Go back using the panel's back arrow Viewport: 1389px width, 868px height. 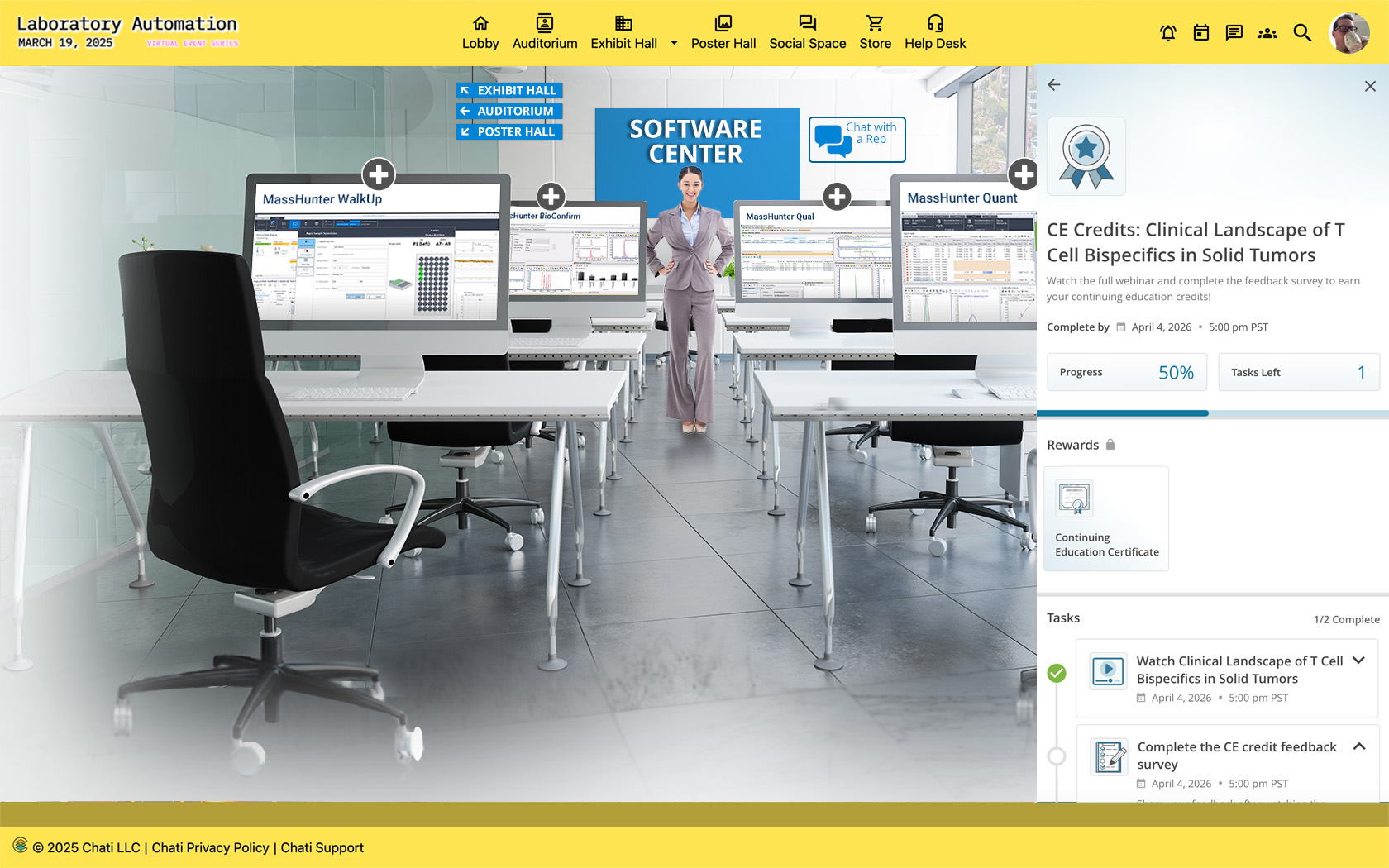1054,85
